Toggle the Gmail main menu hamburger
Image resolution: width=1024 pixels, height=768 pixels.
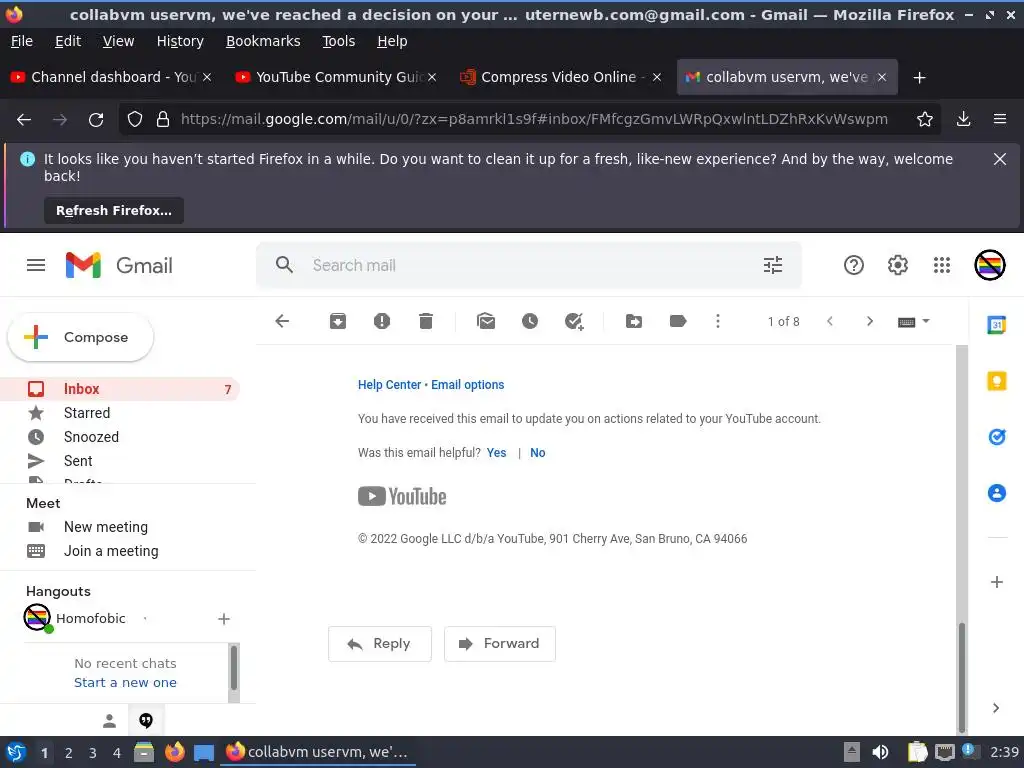pyautogui.click(x=36, y=265)
